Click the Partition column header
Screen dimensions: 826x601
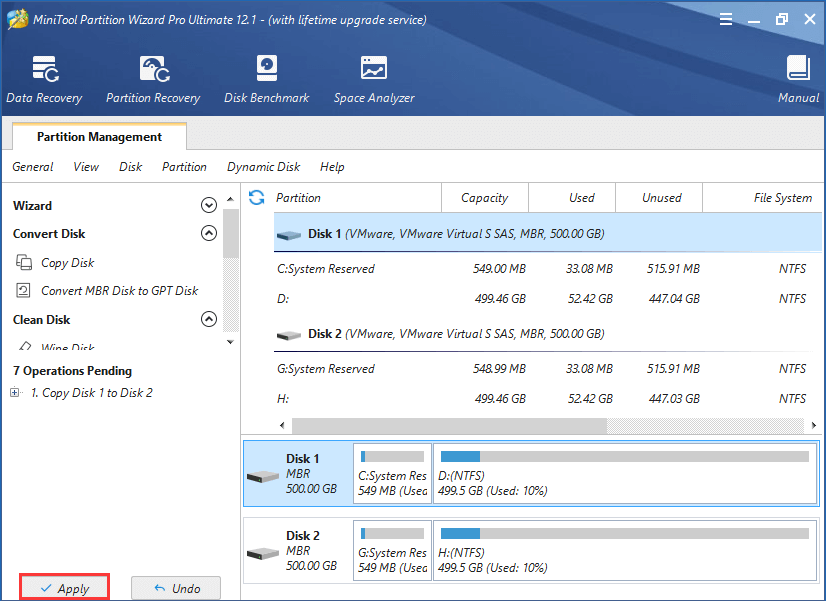point(357,198)
